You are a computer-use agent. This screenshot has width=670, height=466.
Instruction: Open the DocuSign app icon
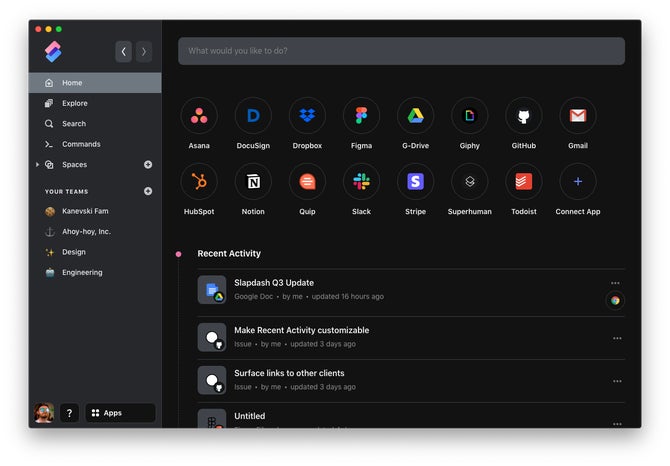[253, 116]
